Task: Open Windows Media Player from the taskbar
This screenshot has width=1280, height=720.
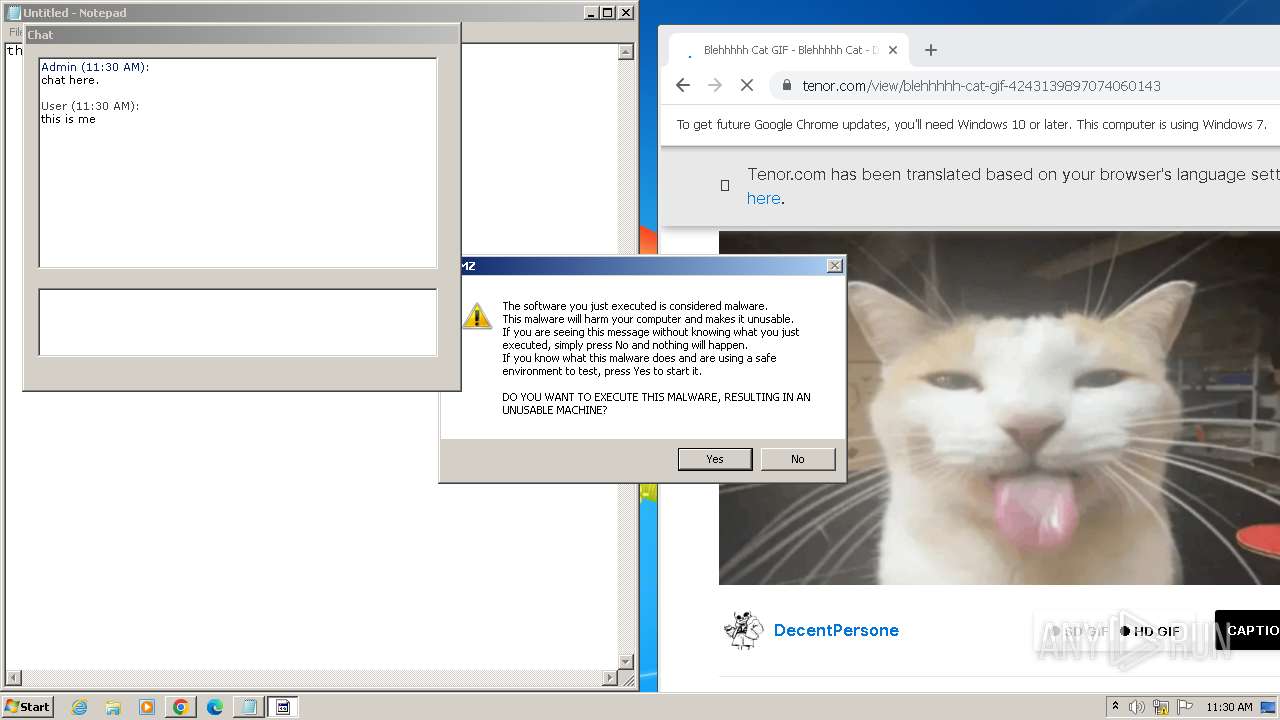Action: click(x=147, y=707)
